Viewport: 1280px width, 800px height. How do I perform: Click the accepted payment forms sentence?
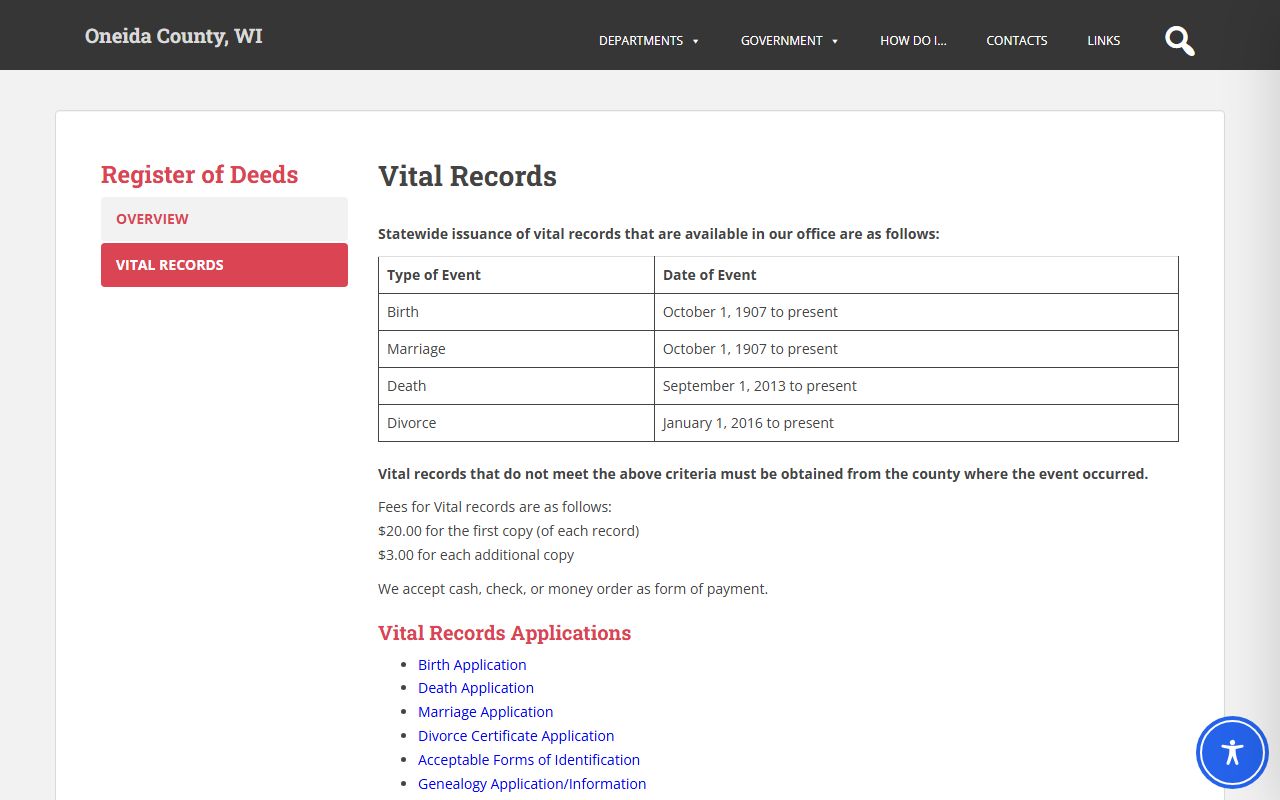pos(573,589)
